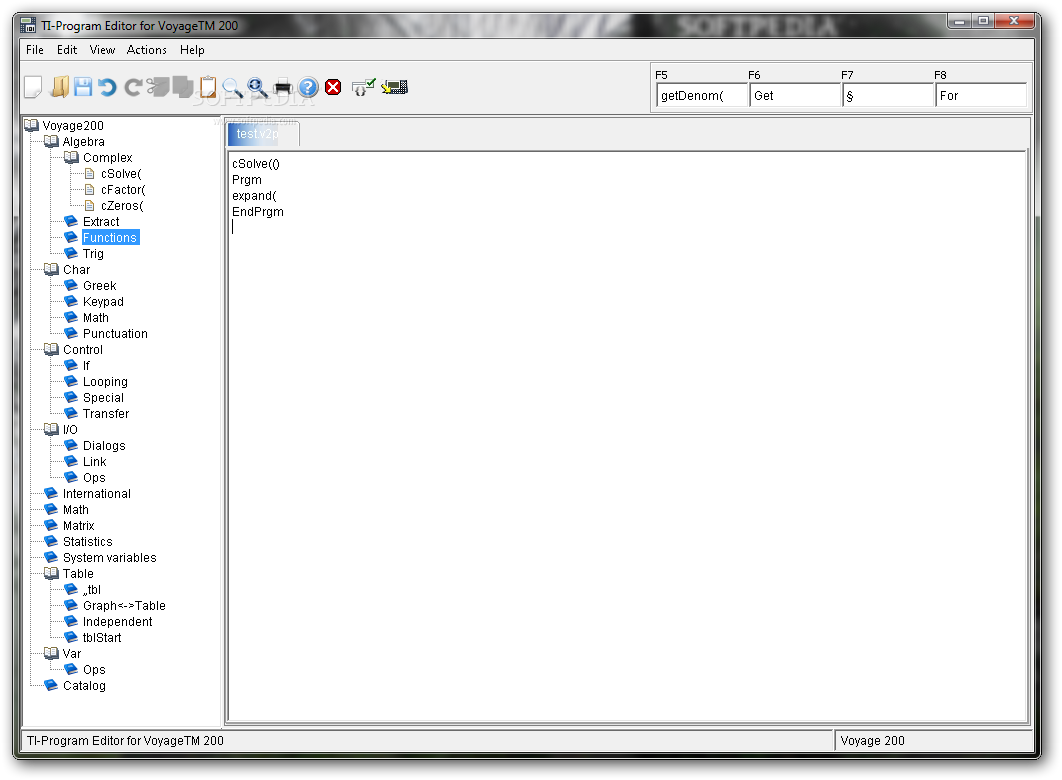Select the Keypad category
The image size is (1062, 780).
click(103, 302)
